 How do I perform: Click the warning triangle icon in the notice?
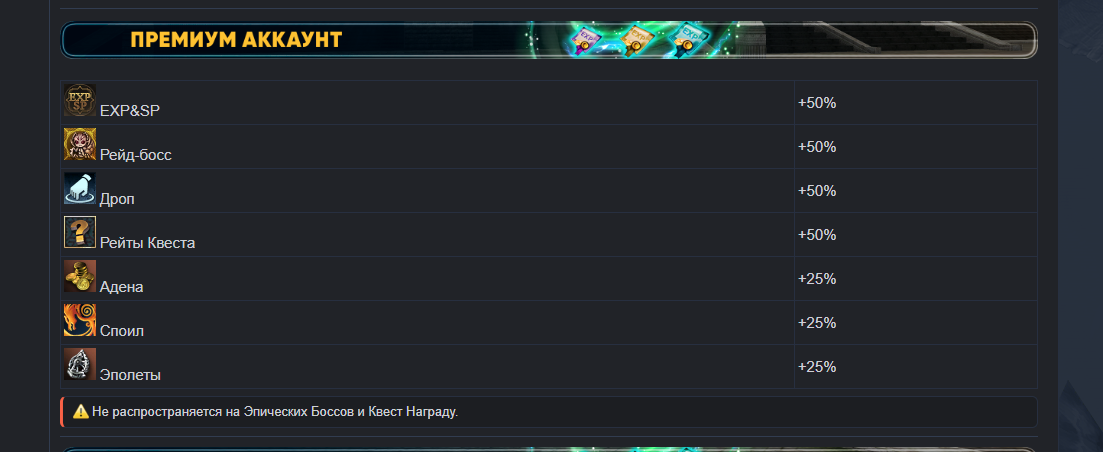pos(81,411)
